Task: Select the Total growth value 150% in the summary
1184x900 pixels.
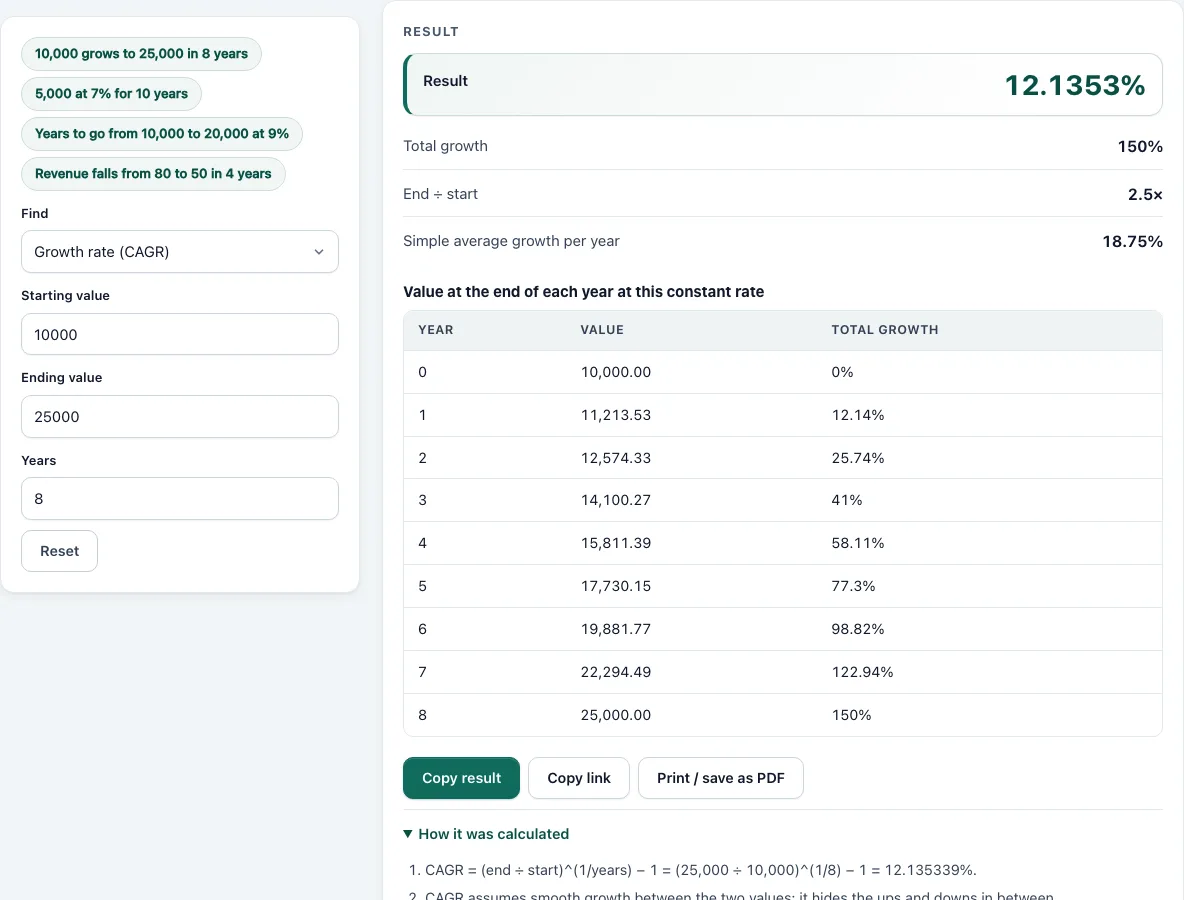Action: pos(1140,146)
